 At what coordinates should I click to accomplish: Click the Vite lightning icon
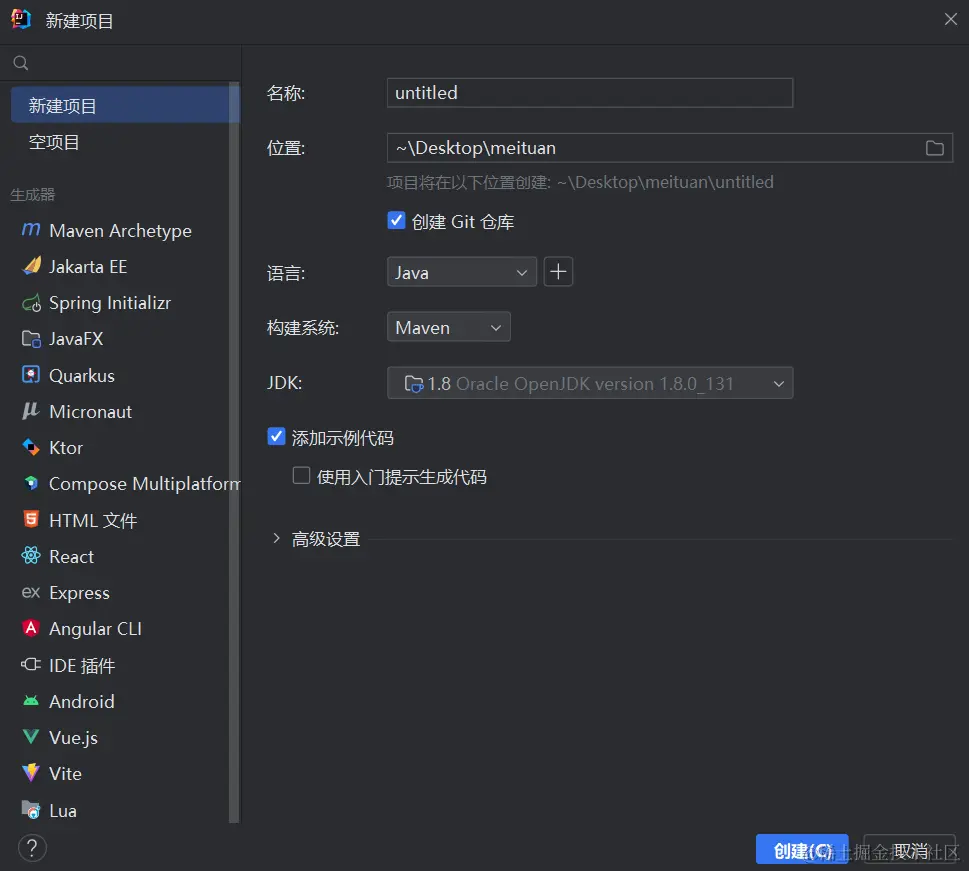pos(31,773)
